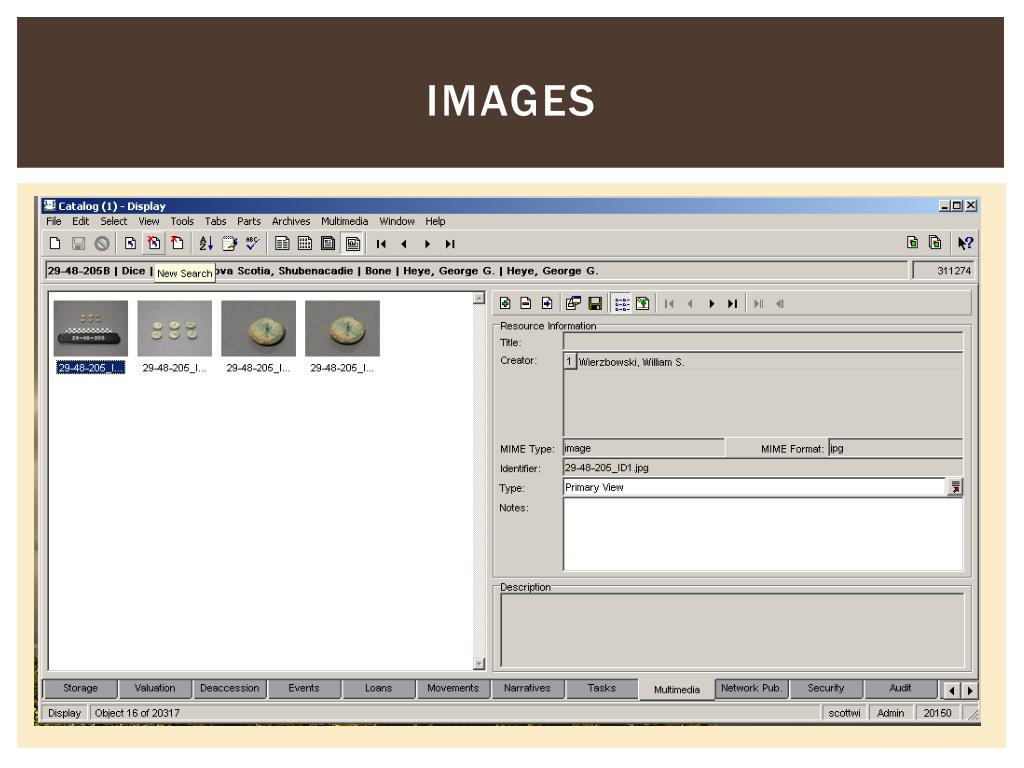Add a multimedia resource with the green plus icon
The height and width of the screenshot is (768, 1024).
tap(506, 303)
